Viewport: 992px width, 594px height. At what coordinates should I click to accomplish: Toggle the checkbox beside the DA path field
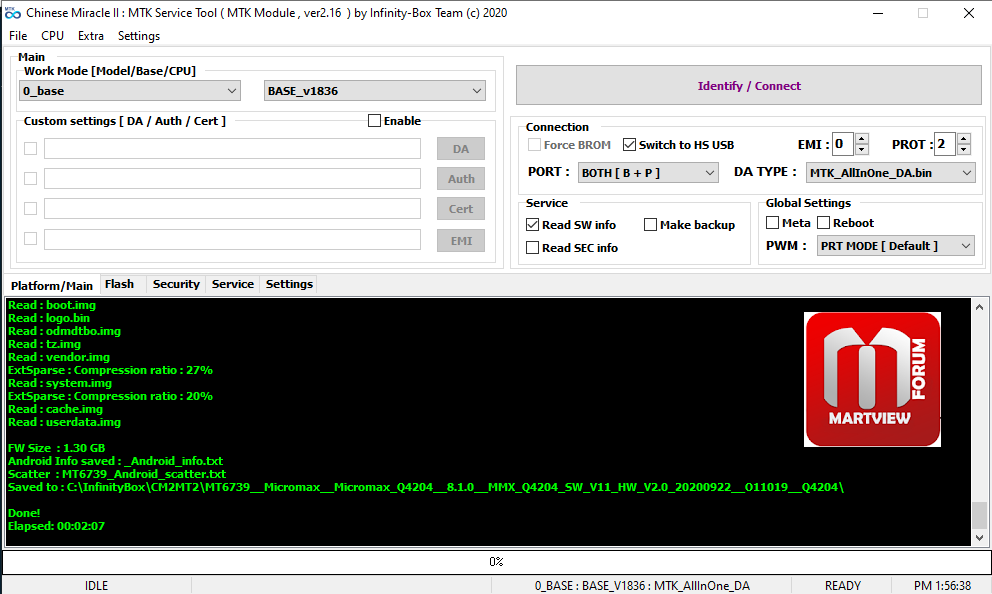click(x=30, y=149)
